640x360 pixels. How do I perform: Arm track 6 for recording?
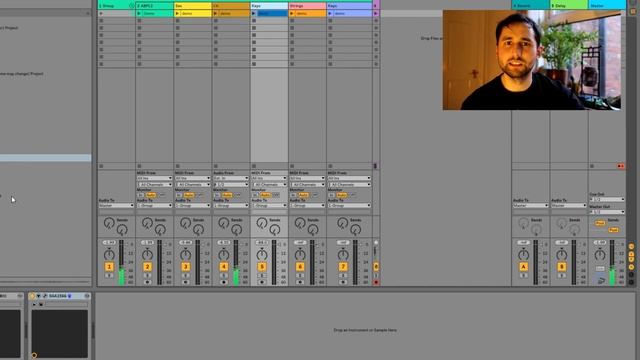pyautogui.click(x=300, y=282)
